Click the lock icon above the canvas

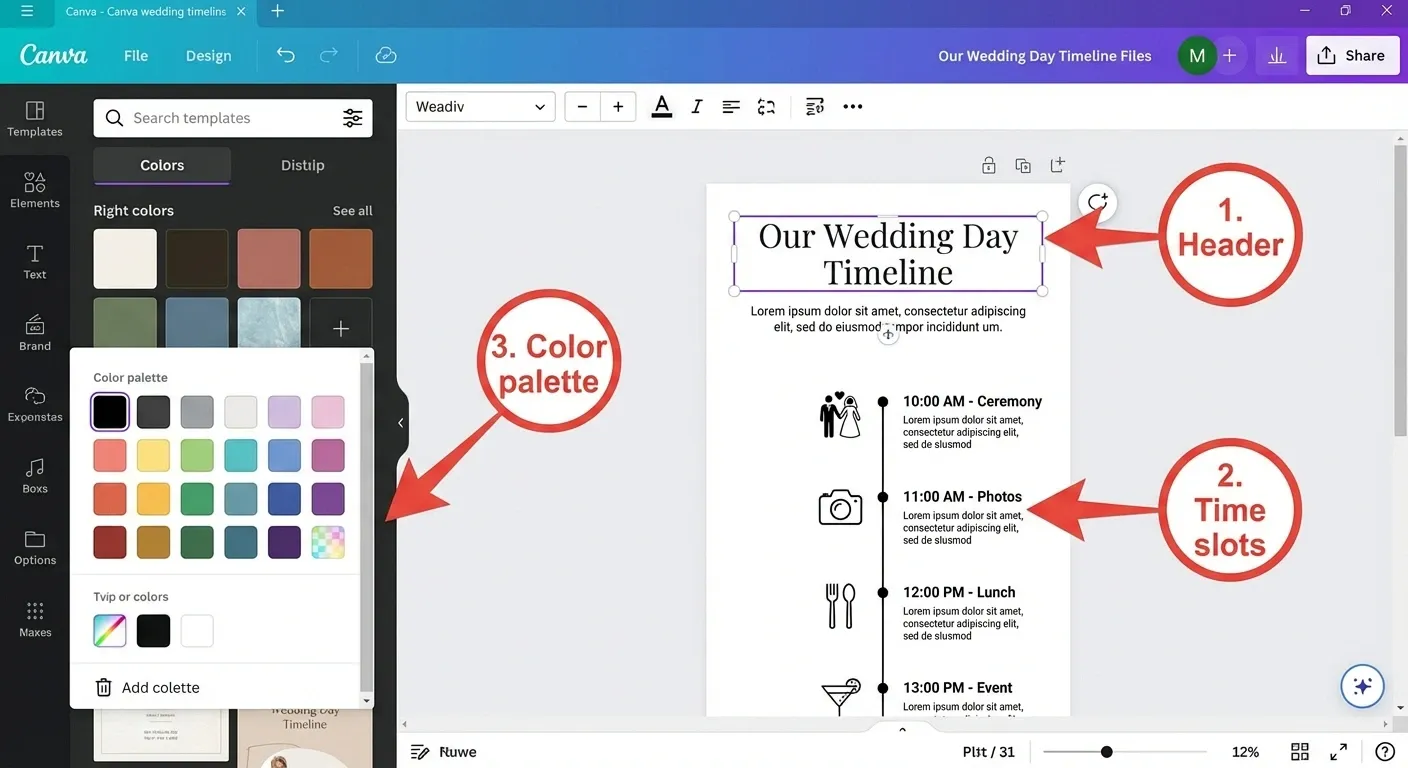[x=988, y=164]
